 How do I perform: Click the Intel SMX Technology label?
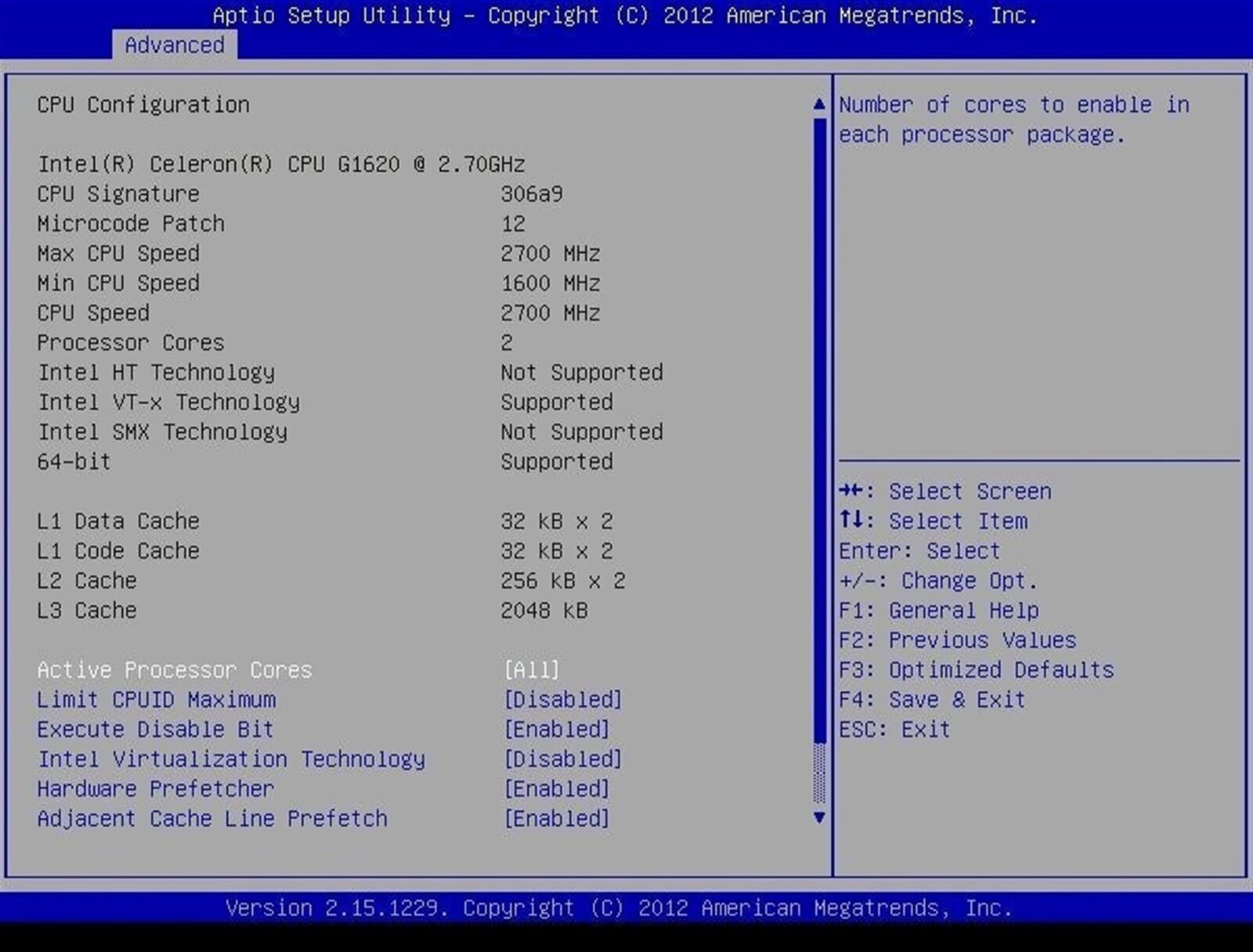tap(163, 432)
